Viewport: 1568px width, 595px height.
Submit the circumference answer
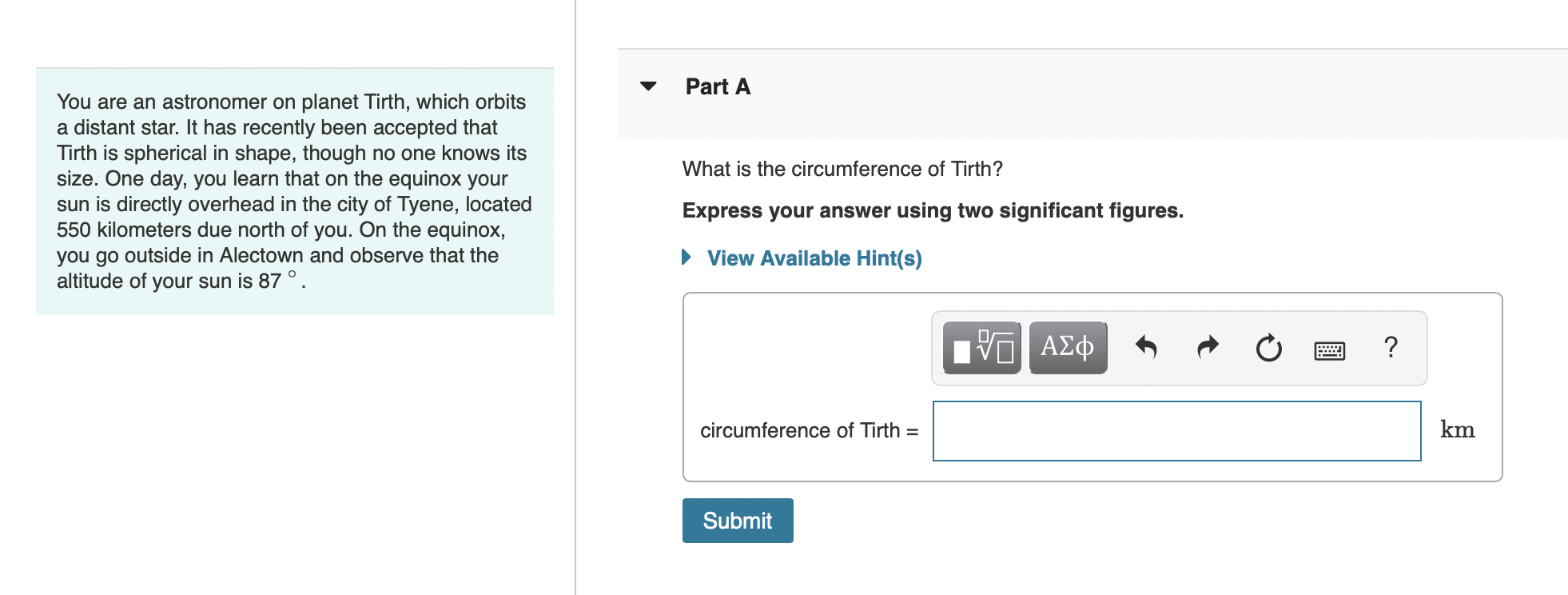pyautogui.click(x=736, y=520)
